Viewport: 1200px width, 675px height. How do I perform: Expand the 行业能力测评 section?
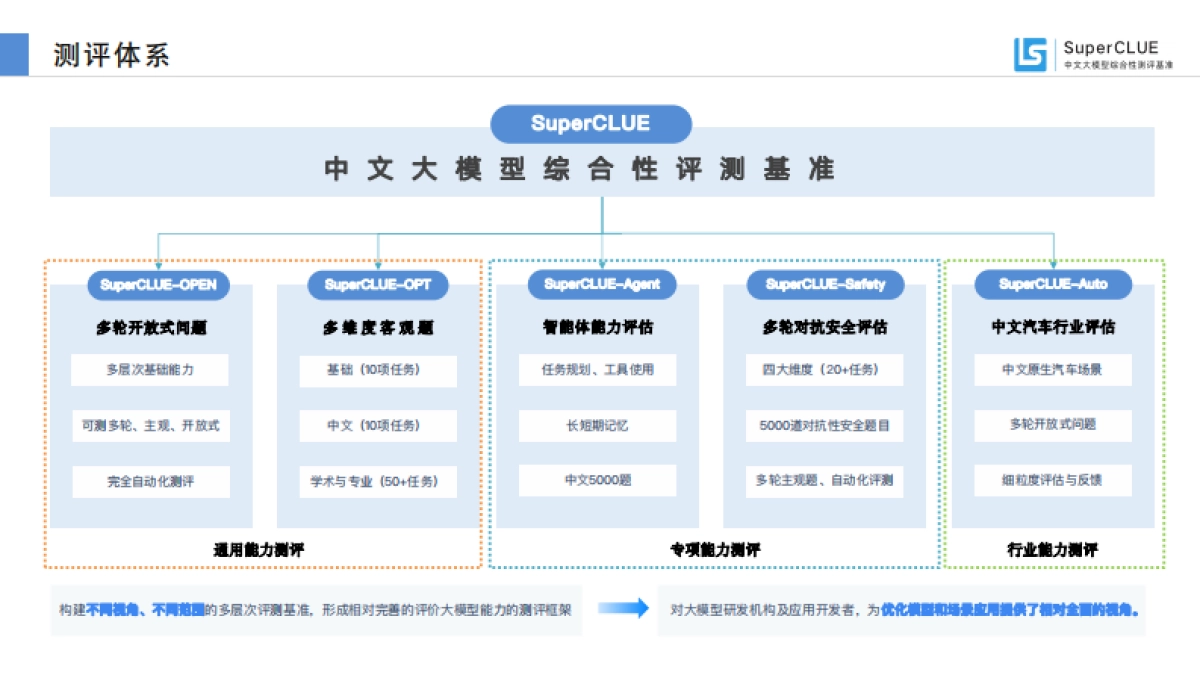tap(1052, 548)
